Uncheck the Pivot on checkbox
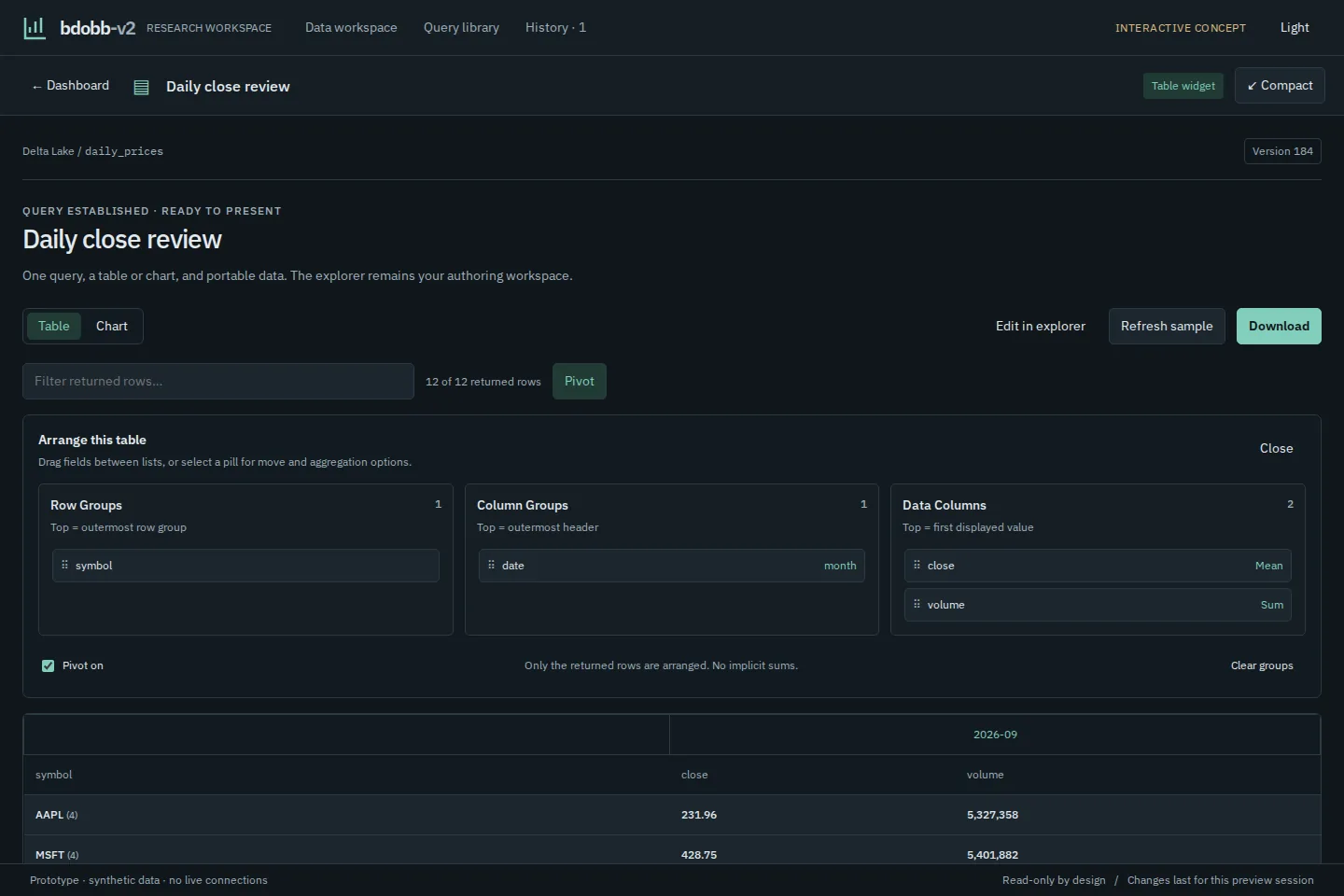The image size is (1344, 896). (x=49, y=665)
